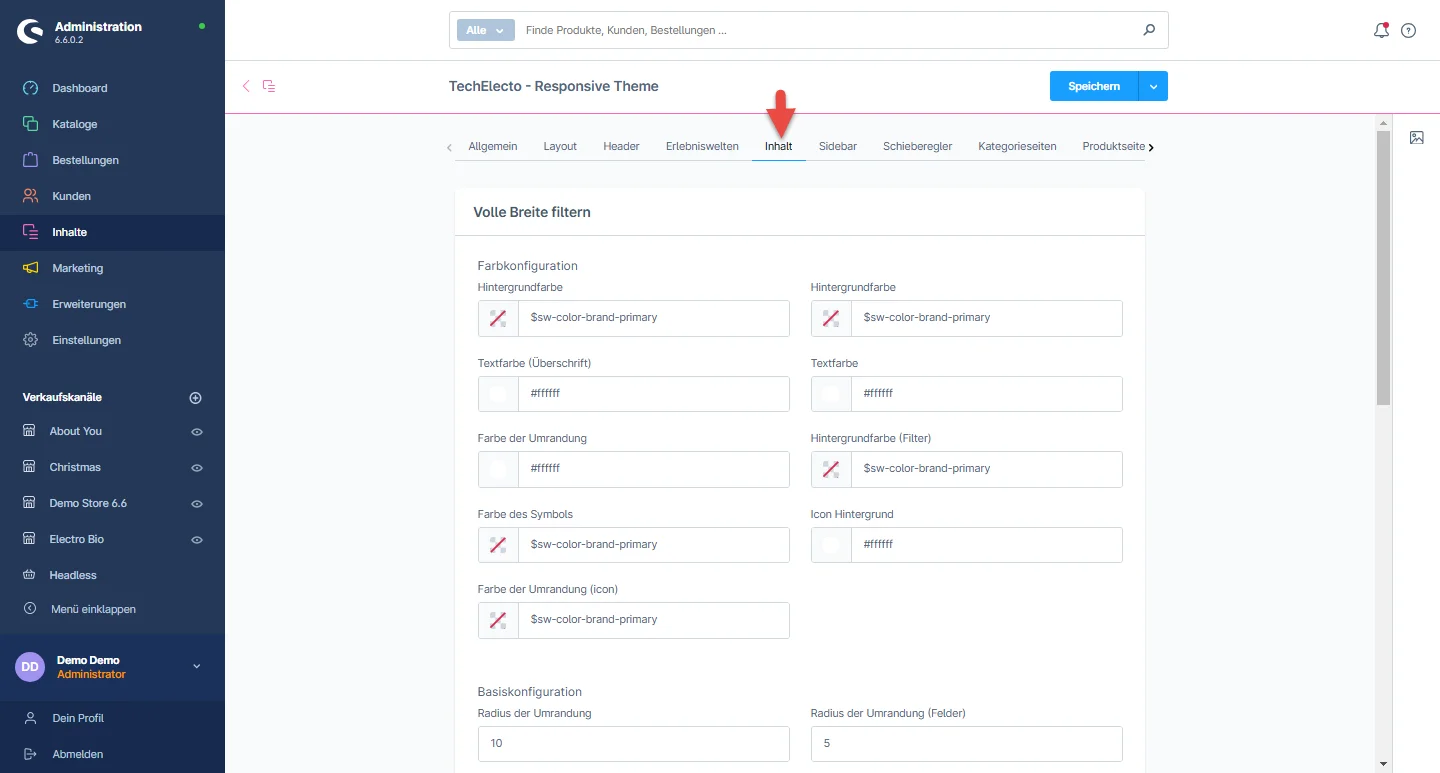Screen dimensions: 1440x773
Task: Toggle eye icon for Electro Bio channel
Action: click(197, 540)
